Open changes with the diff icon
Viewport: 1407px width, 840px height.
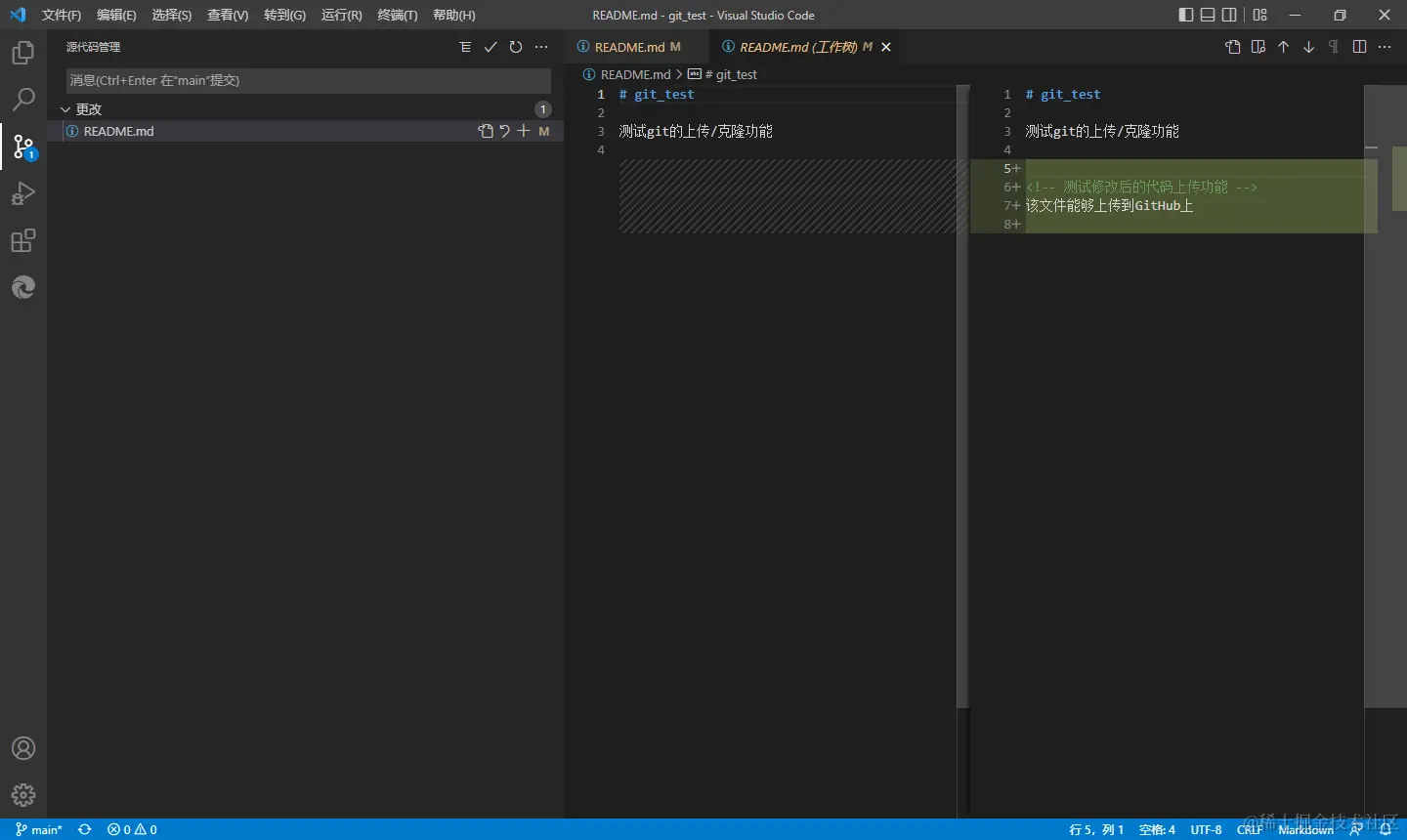coord(486,131)
